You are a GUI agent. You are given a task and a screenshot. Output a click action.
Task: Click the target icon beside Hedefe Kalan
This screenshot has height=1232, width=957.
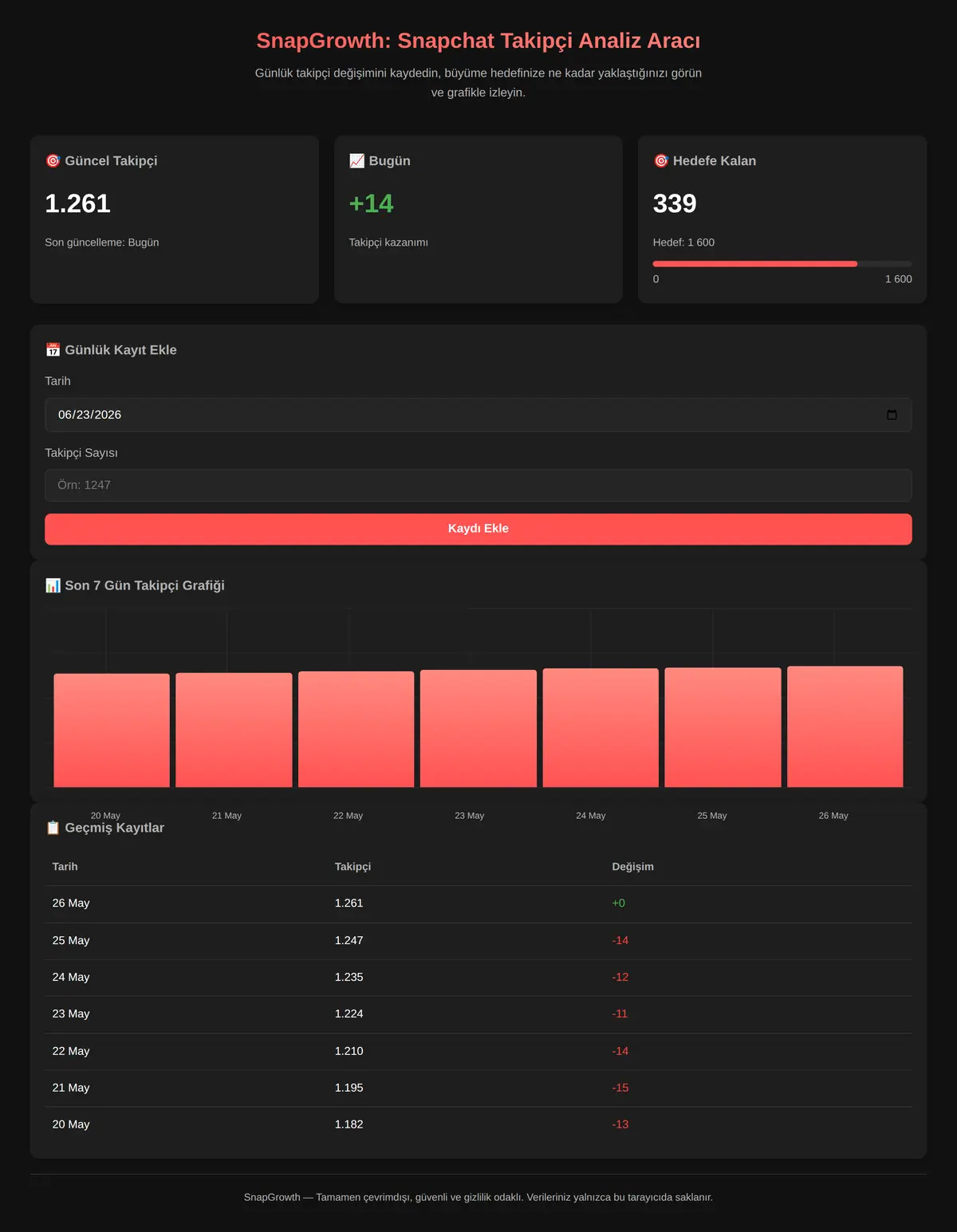coord(661,161)
